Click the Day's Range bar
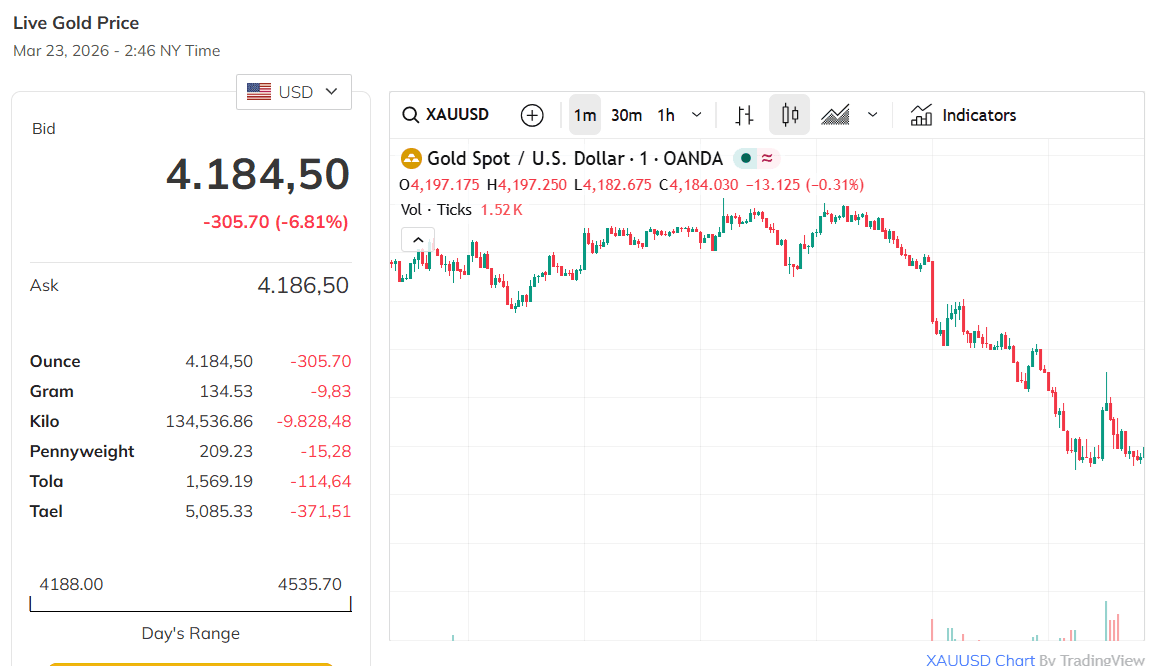 pos(190,604)
